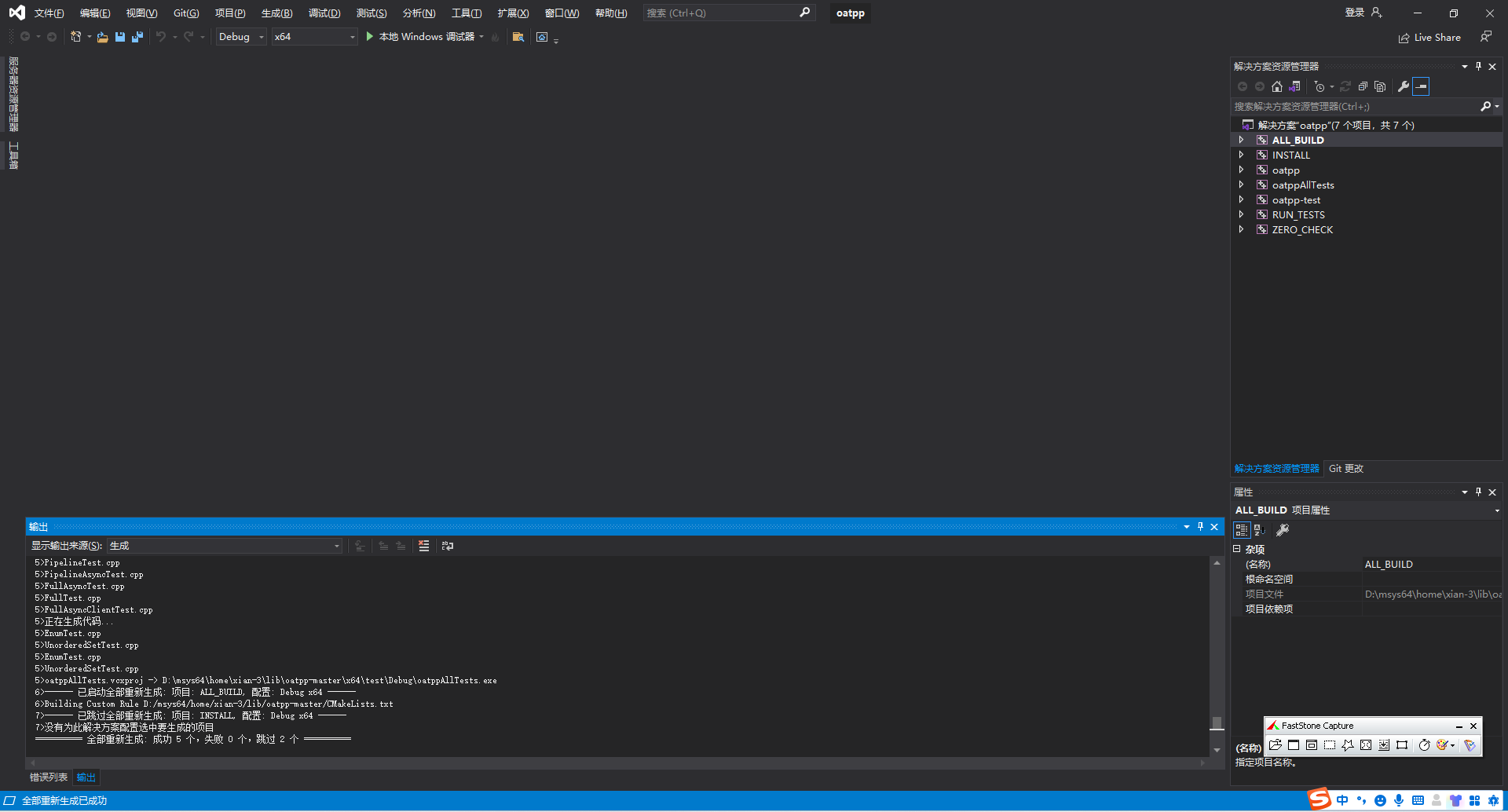Expand the INSTALL project node
This screenshot has width=1508, height=812.
(1241, 155)
